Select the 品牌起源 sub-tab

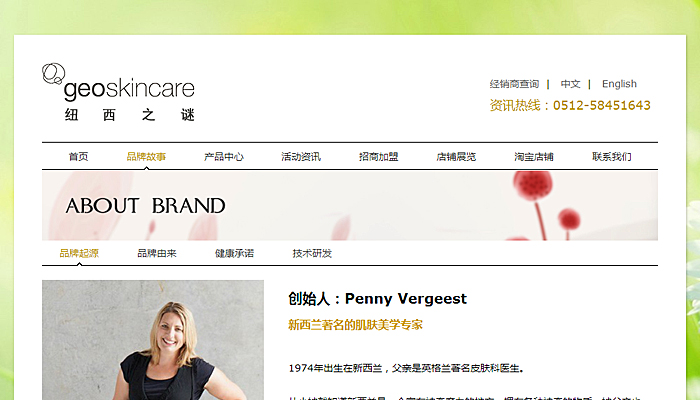[79, 254]
